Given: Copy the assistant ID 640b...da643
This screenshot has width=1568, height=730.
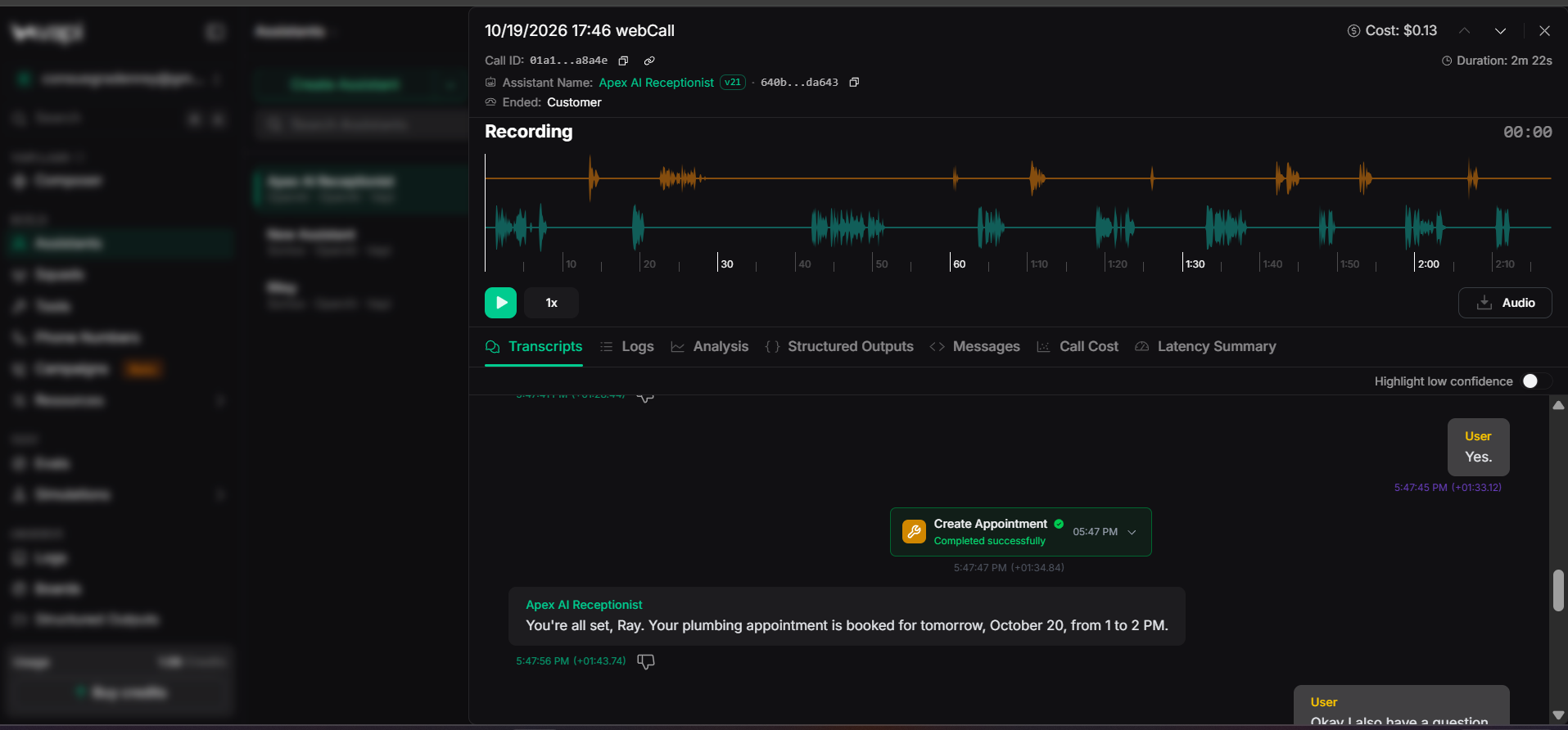Looking at the screenshot, I should point(854,82).
